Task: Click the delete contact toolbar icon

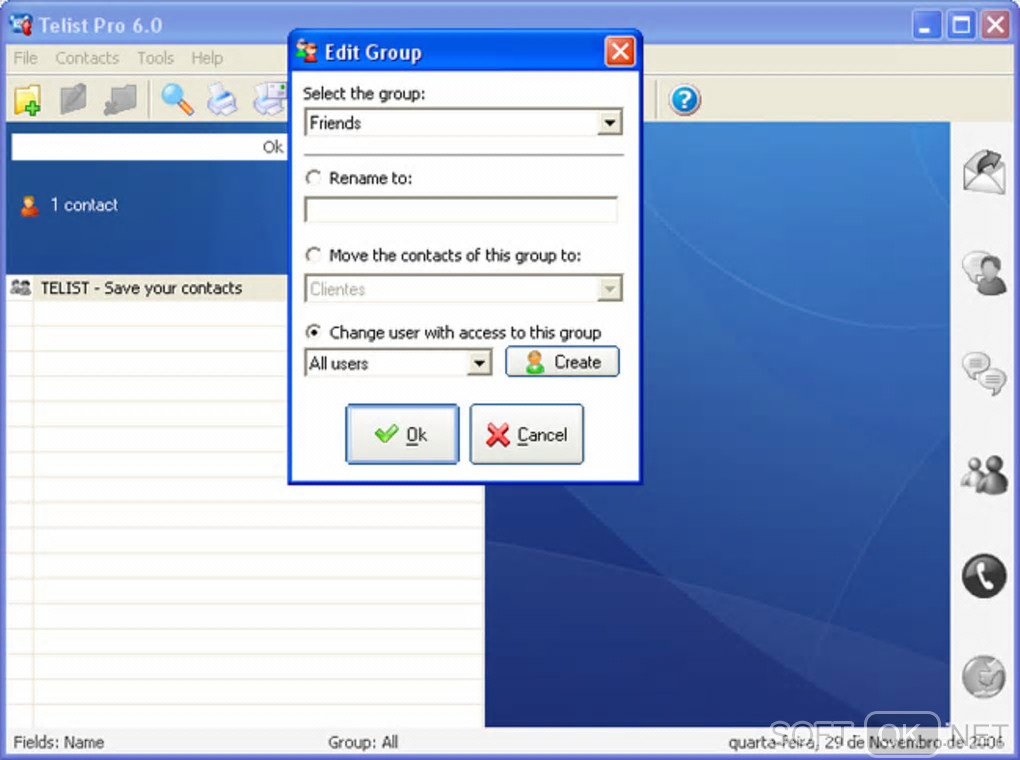Action: [x=120, y=100]
